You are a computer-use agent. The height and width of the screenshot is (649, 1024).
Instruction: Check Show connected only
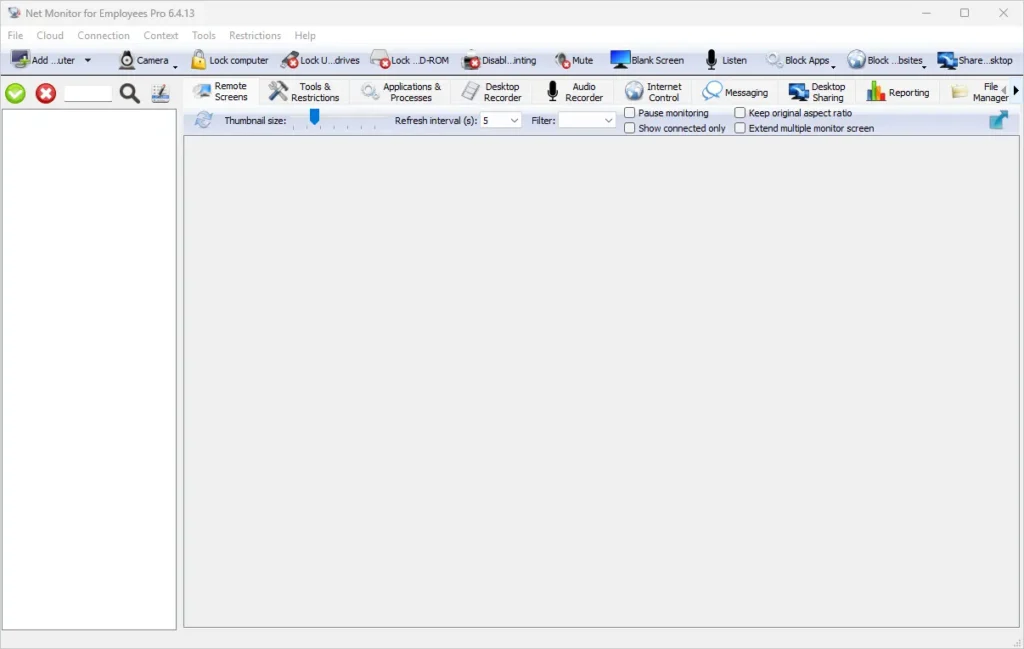[x=628, y=128]
